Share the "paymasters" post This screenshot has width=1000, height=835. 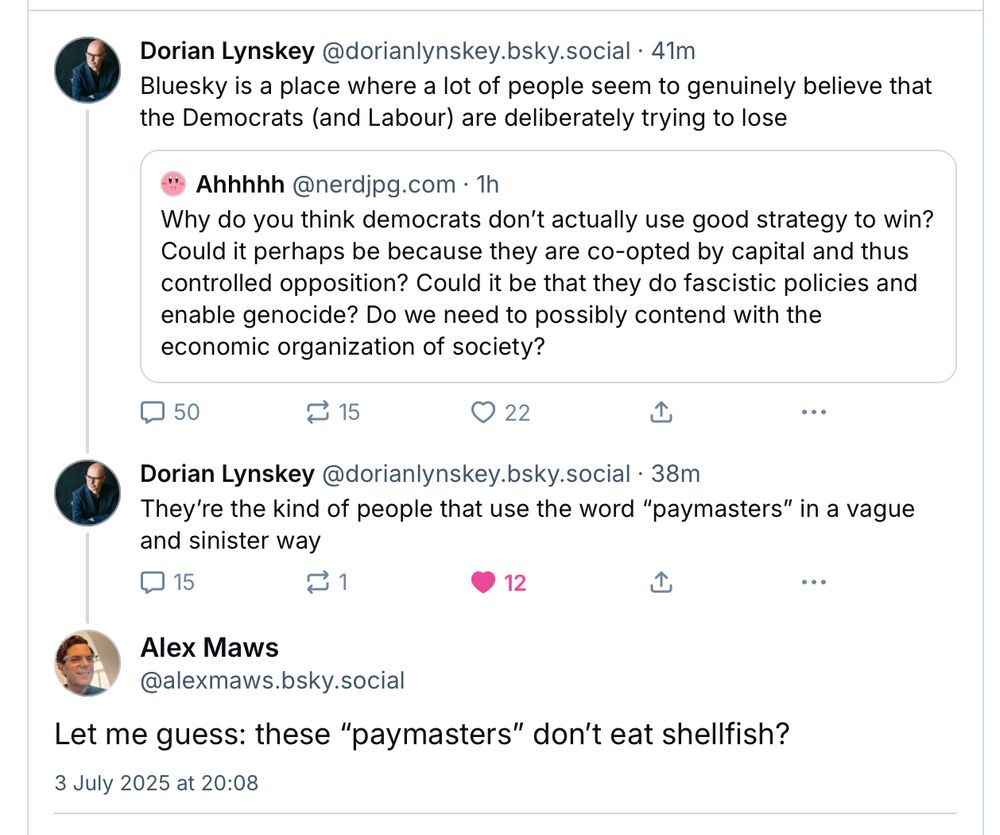coord(661,581)
